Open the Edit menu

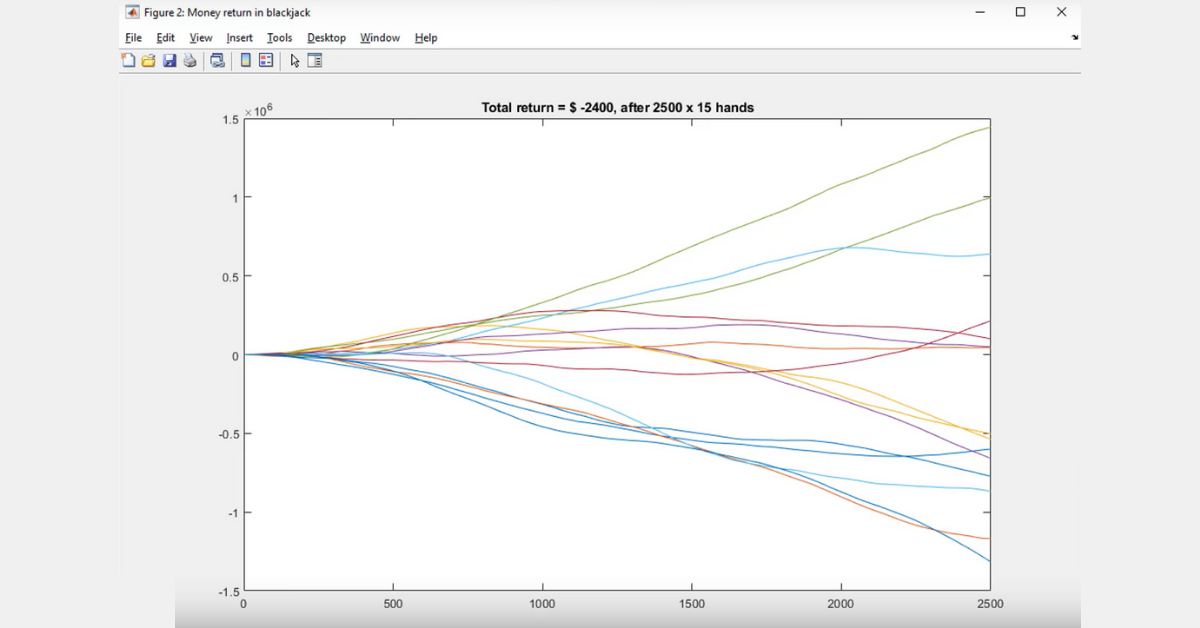165,38
